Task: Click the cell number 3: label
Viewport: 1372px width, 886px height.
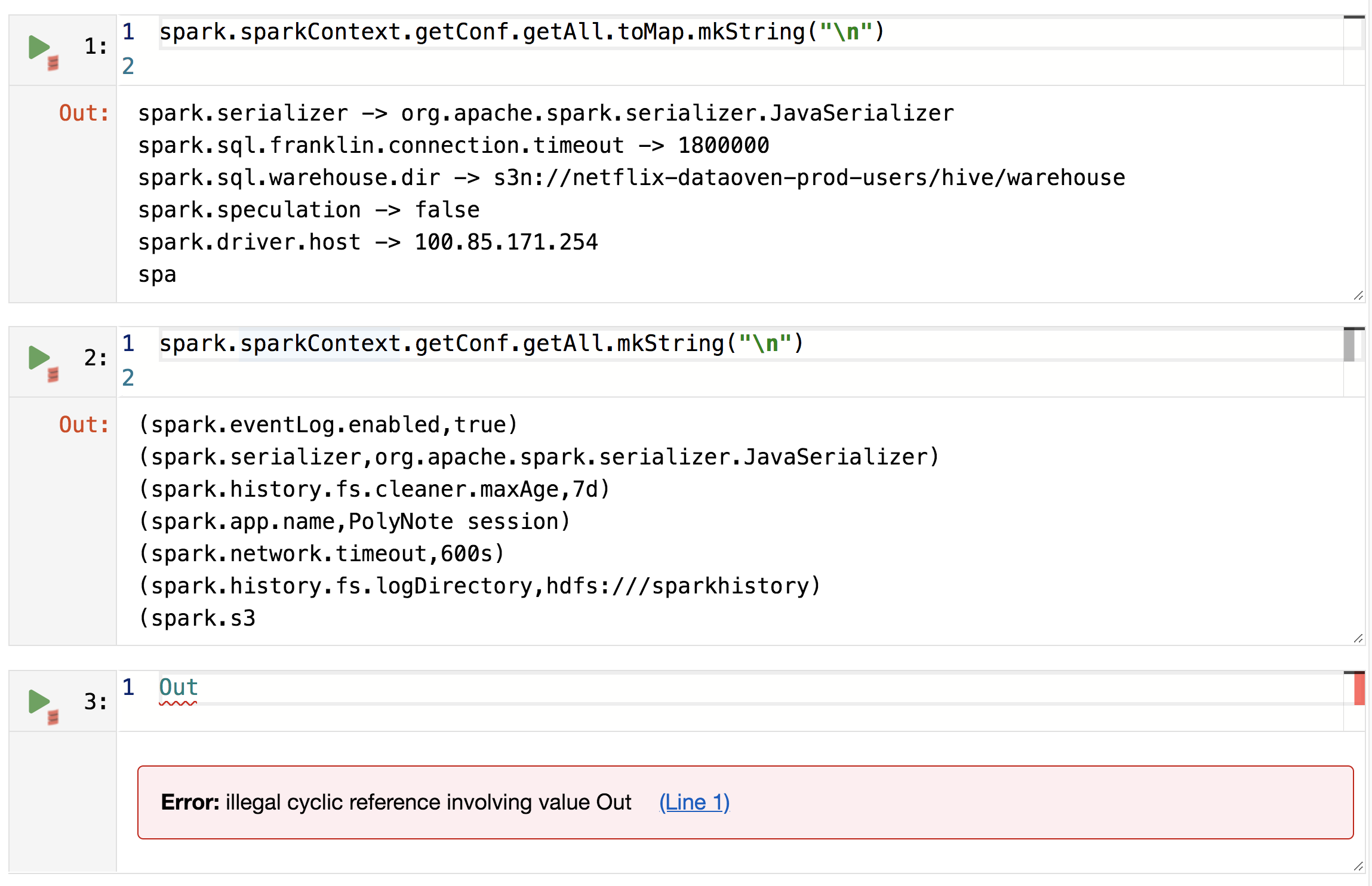Action: tap(96, 702)
